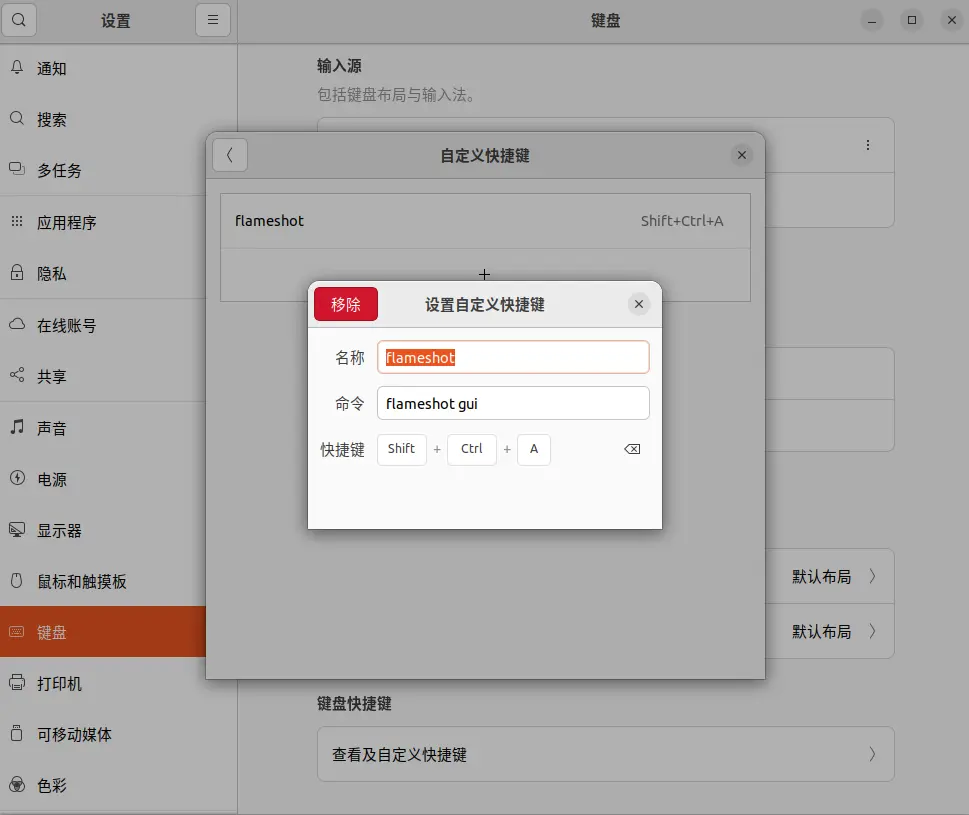969x815 pixels.
Task: Clear shortcut with the backspace icon
Action: [x=632, y=449]
